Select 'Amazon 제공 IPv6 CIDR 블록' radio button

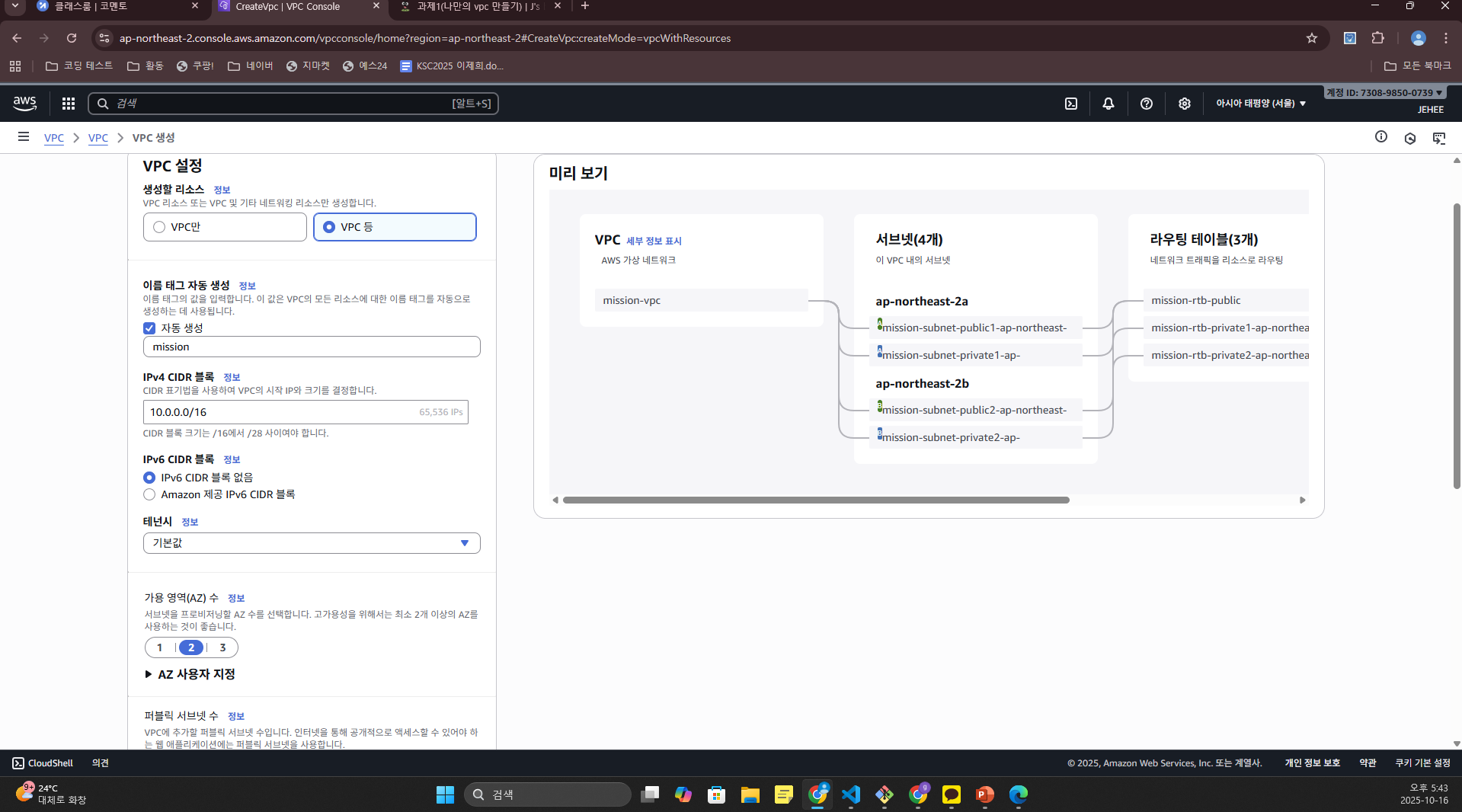click(149, 494)
